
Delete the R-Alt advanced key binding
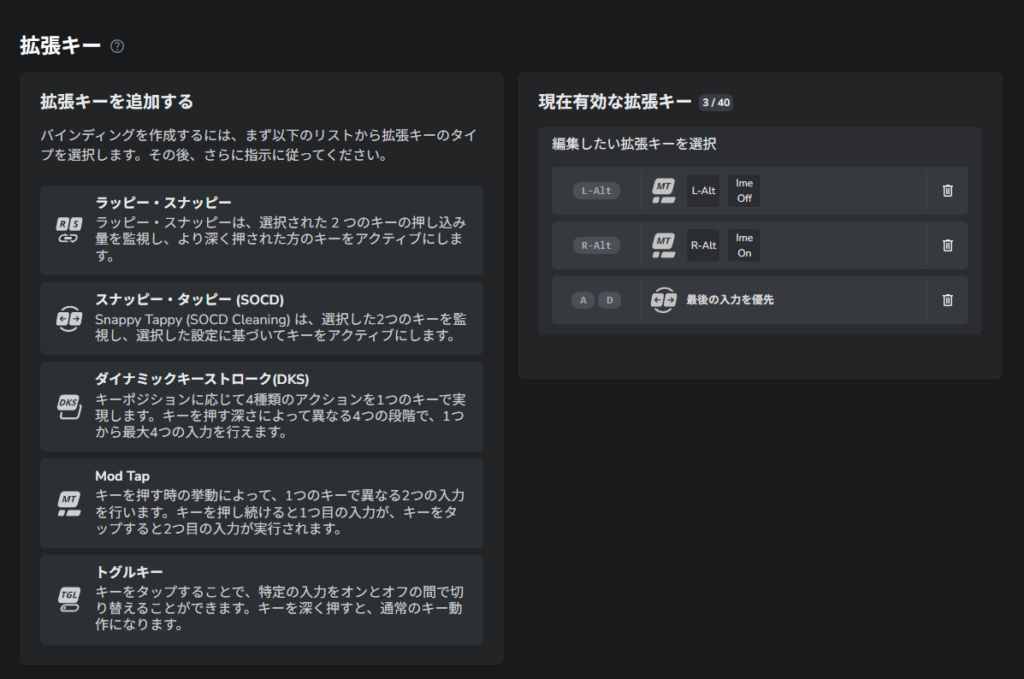point(947,245)
